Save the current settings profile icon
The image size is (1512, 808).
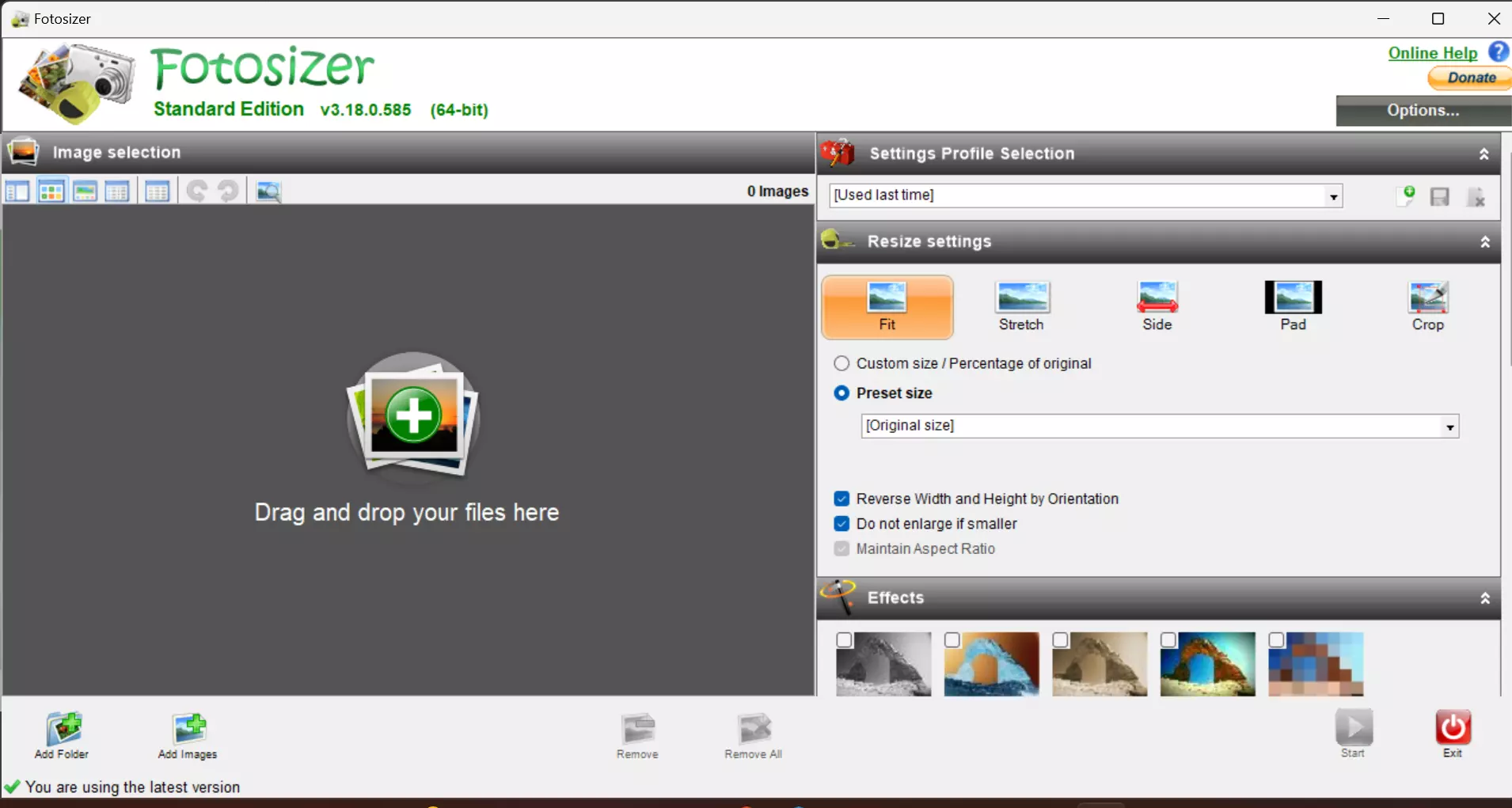click(x=1440, y=196)
